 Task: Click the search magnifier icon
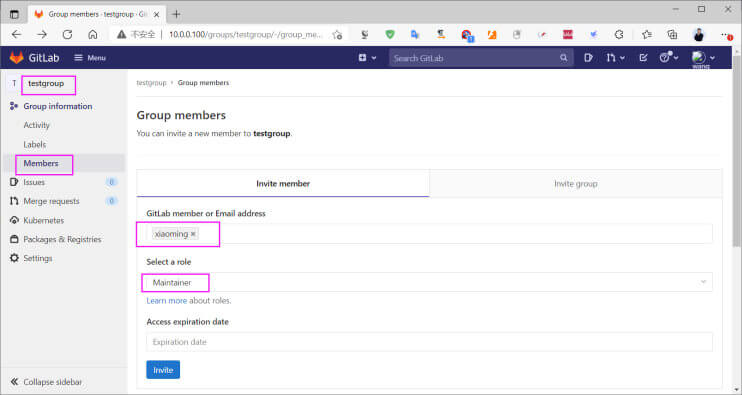pos(564,58)
